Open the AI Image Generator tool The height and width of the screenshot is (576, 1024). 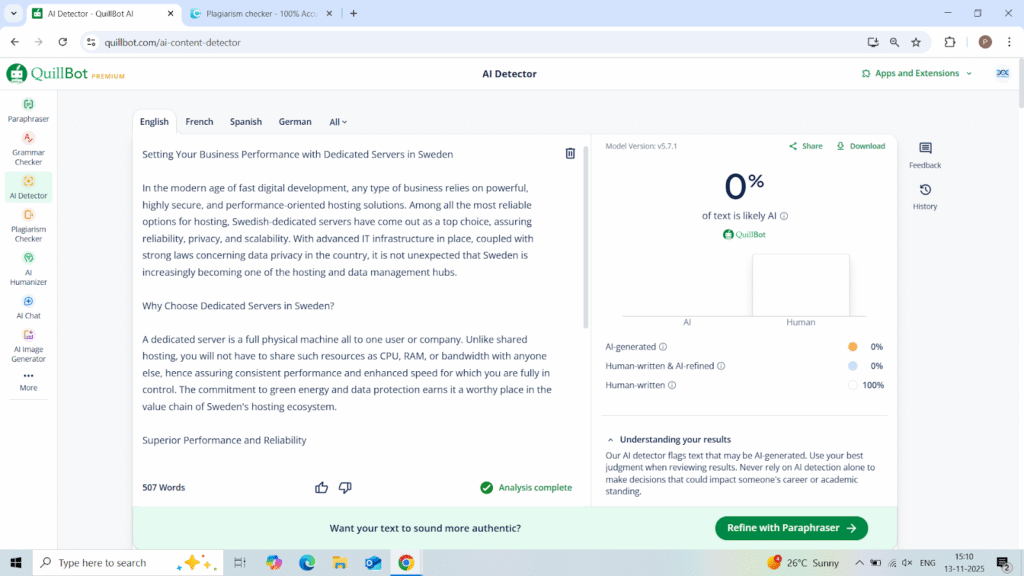pyautogui.click(x=28, y=345)
